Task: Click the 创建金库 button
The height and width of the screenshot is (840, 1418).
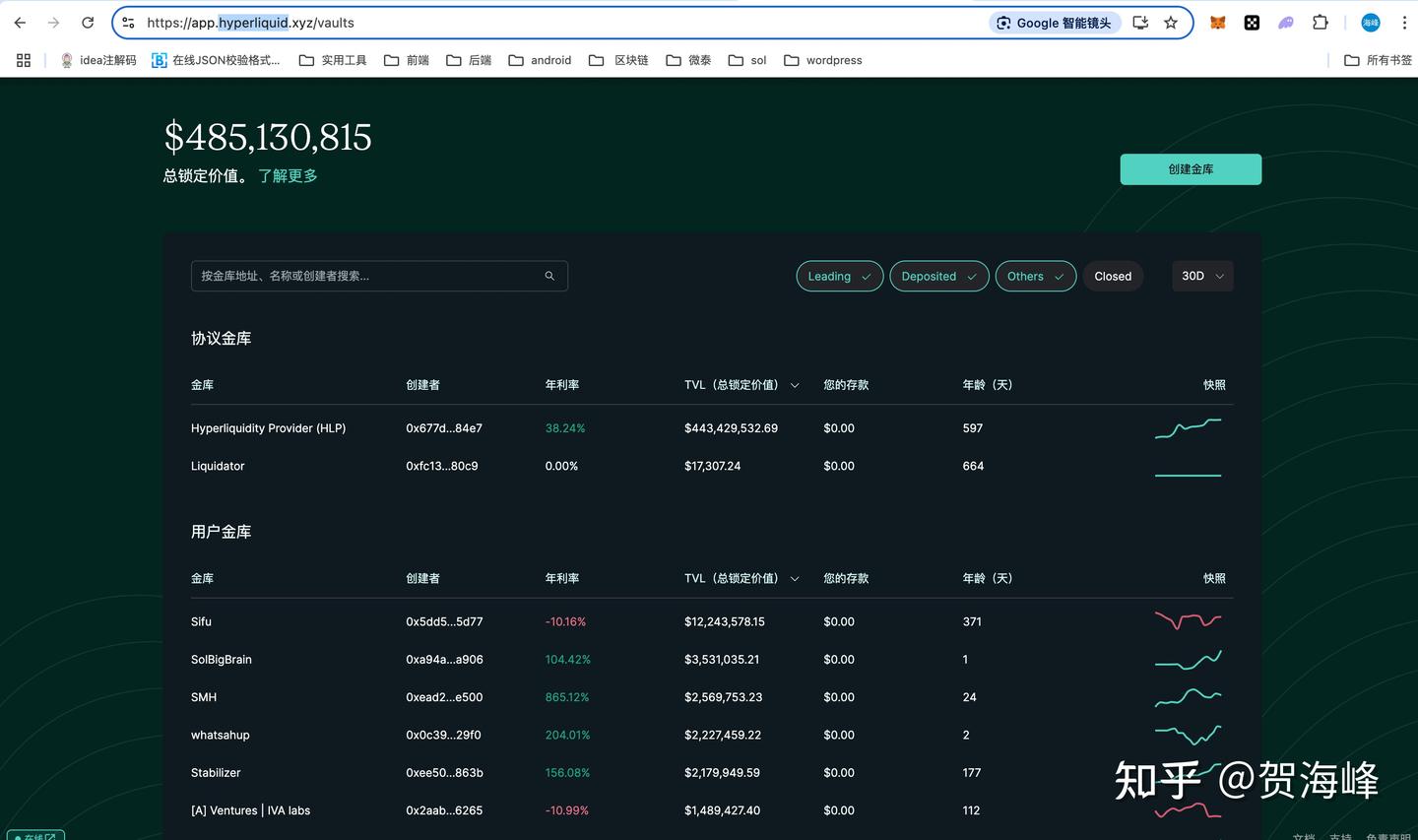Action: pyautogui.click(x=1191, y=169)
